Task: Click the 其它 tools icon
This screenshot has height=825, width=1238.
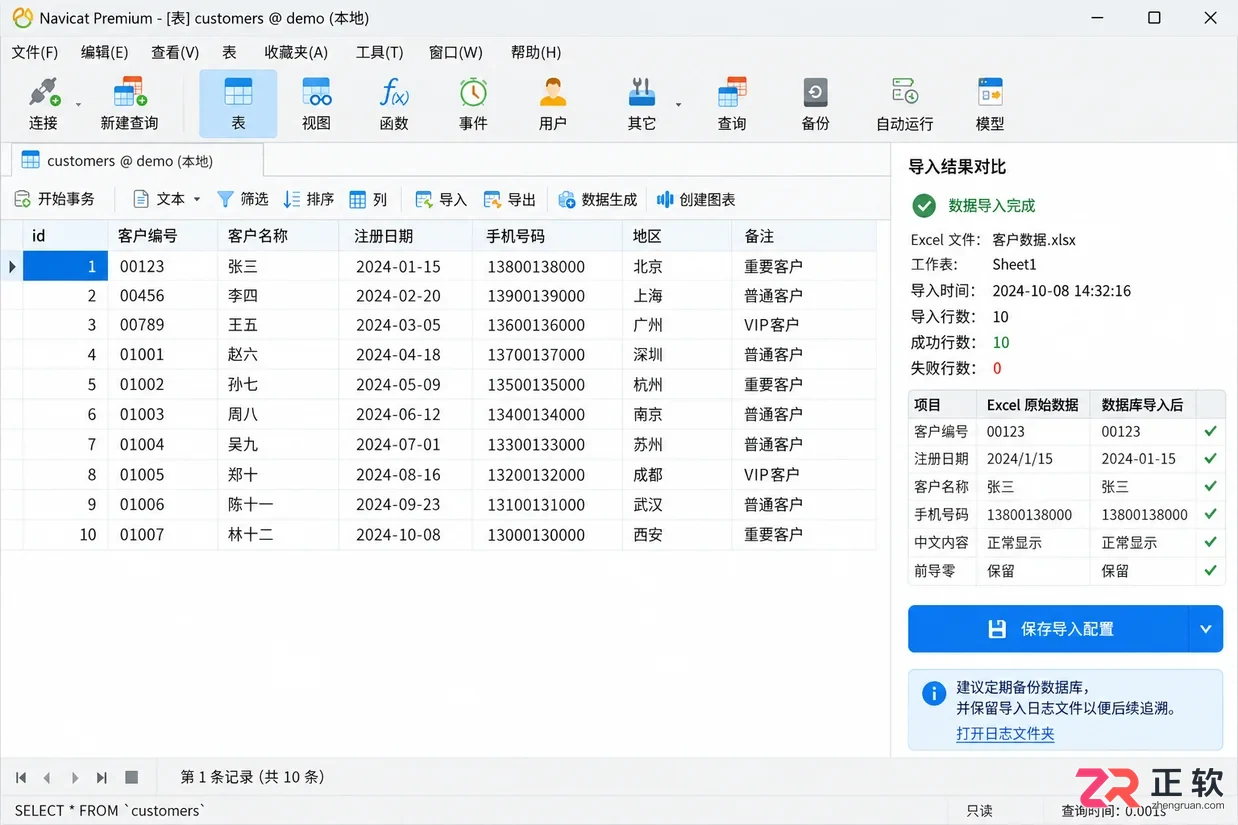Action: coord(642,94)
